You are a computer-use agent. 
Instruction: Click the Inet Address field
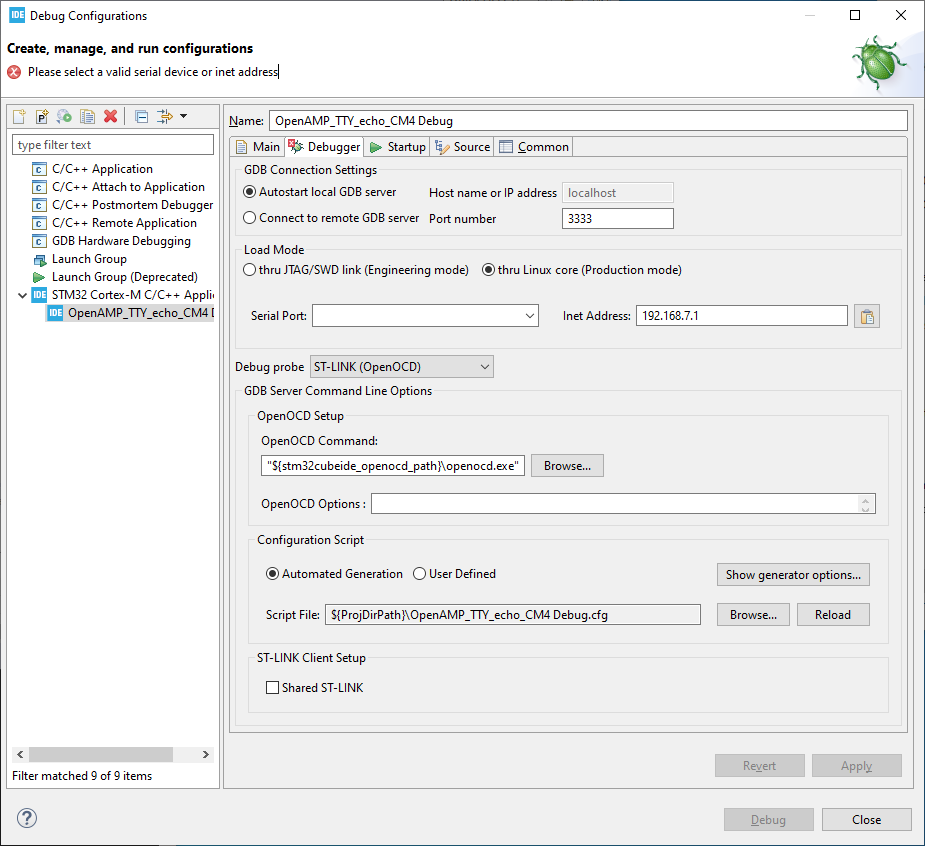point(742,316)
